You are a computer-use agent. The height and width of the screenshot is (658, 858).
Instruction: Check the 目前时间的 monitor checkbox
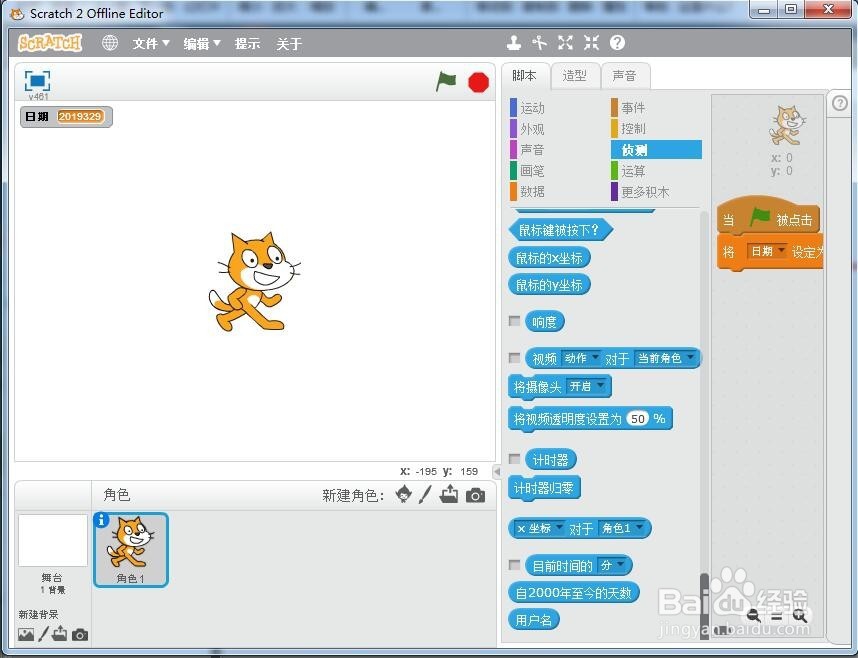pyautogui.click(x=514, y=564)
